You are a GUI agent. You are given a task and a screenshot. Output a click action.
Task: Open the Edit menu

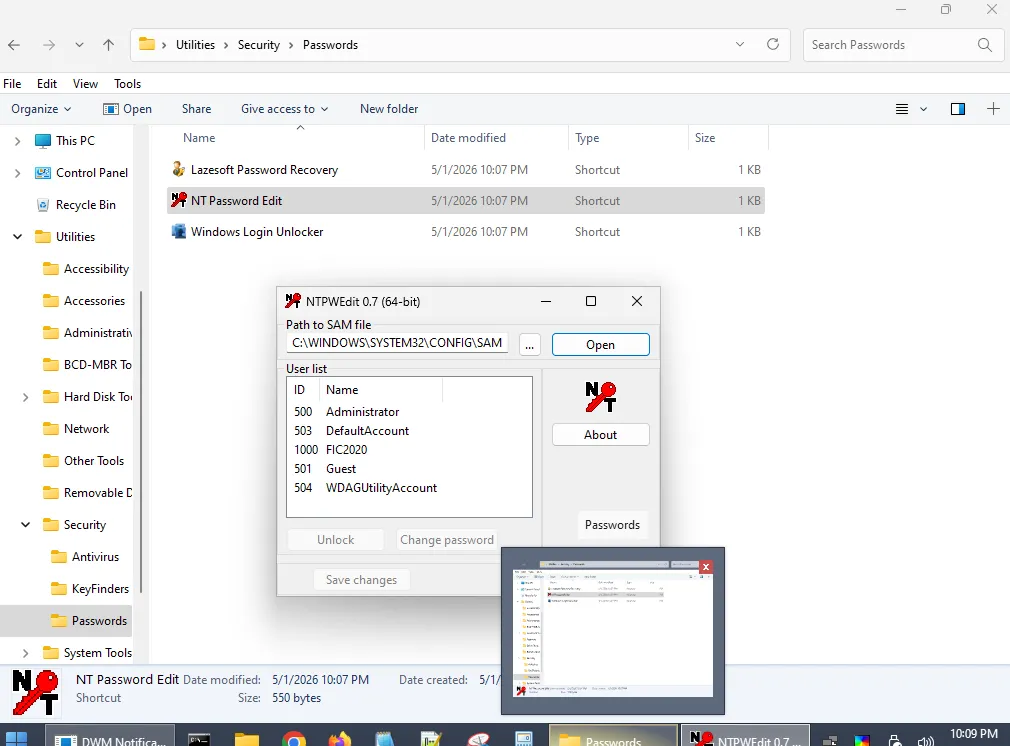click(46, 84)
